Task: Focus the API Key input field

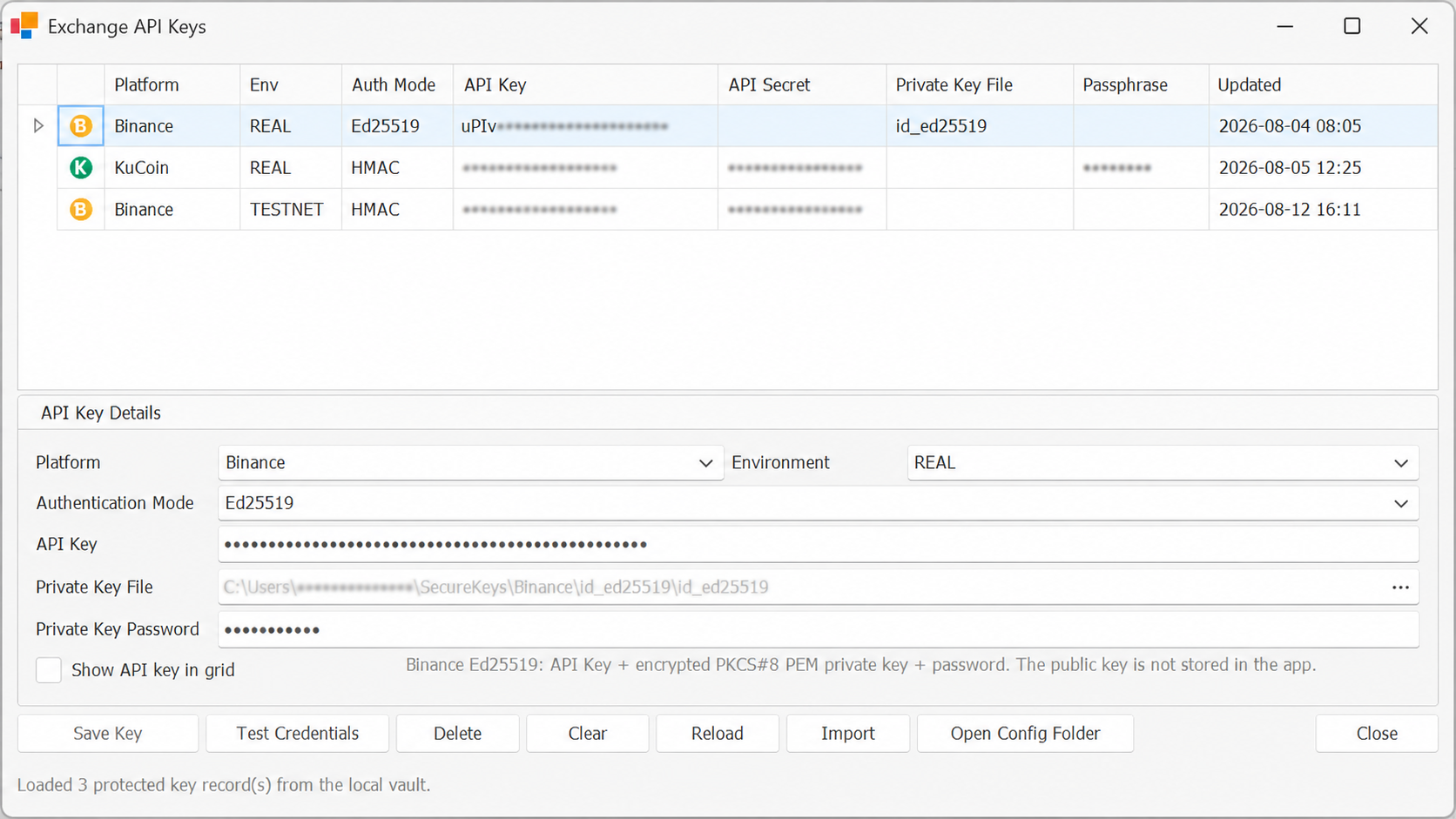Action: (819, 545)
